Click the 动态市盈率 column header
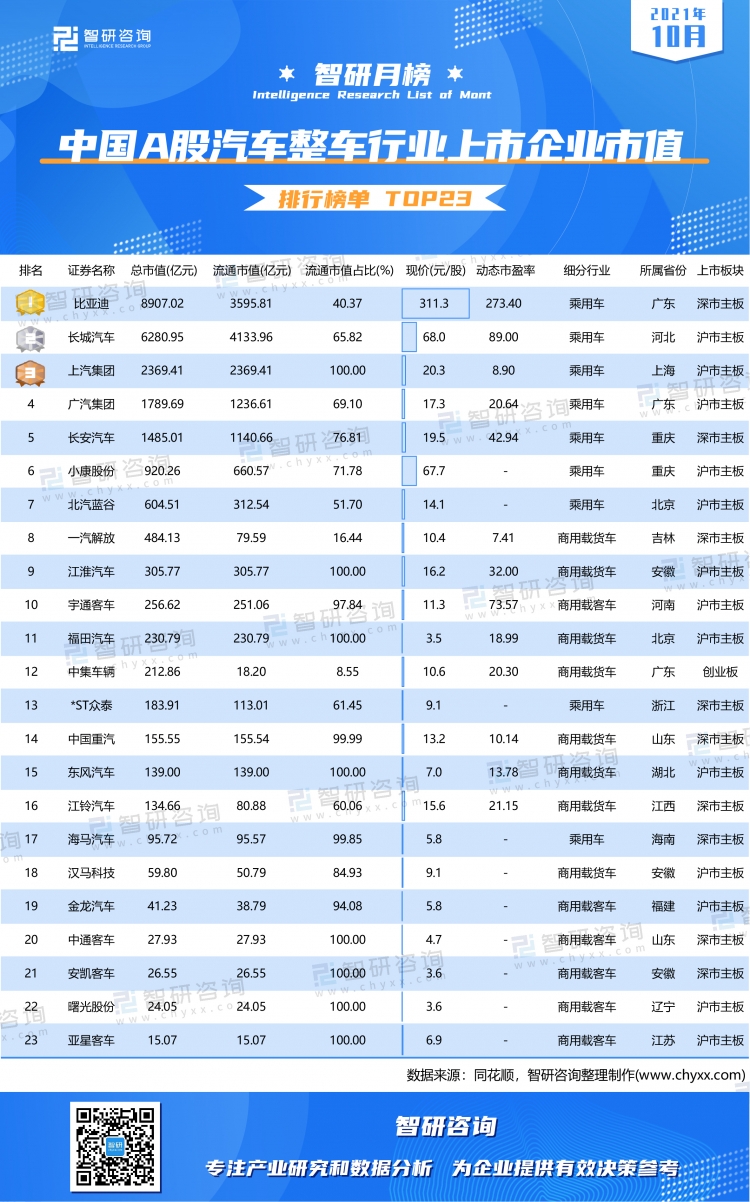This screenshot has height=1202, width=750. (504, 270)
